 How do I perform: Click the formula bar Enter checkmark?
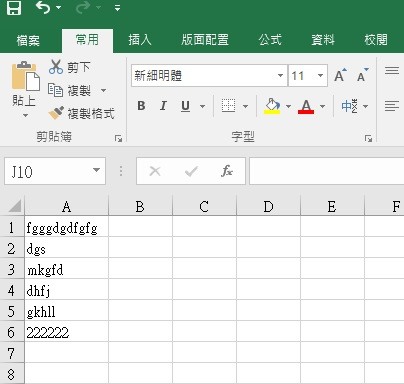(x=191, y=171)
